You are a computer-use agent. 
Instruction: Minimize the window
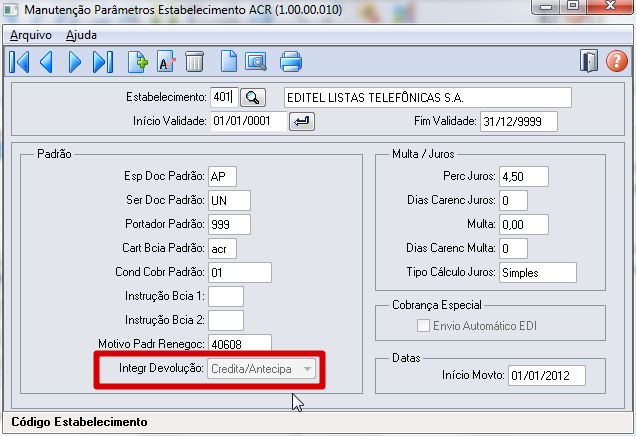(x=546, y=6)
